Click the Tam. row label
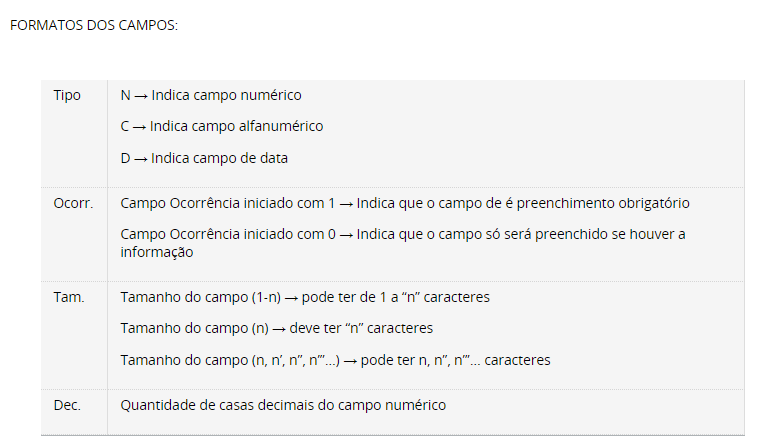The image size is (782, 447). click(x=67, y=298)
